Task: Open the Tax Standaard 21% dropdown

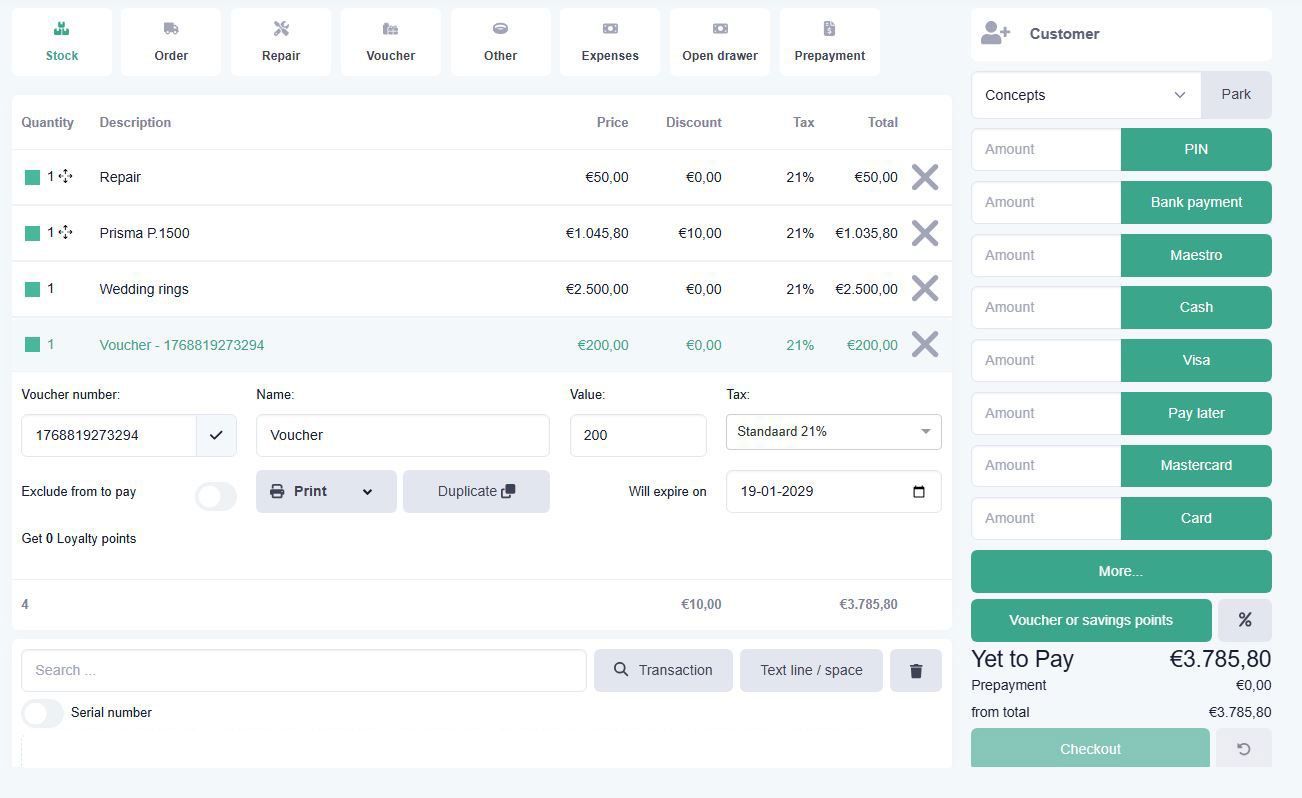Action: coord(833,432)
